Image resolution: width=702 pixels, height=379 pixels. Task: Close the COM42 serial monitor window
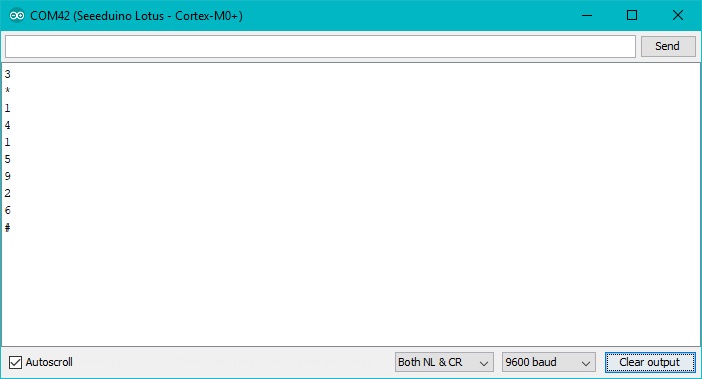(678, 16)
